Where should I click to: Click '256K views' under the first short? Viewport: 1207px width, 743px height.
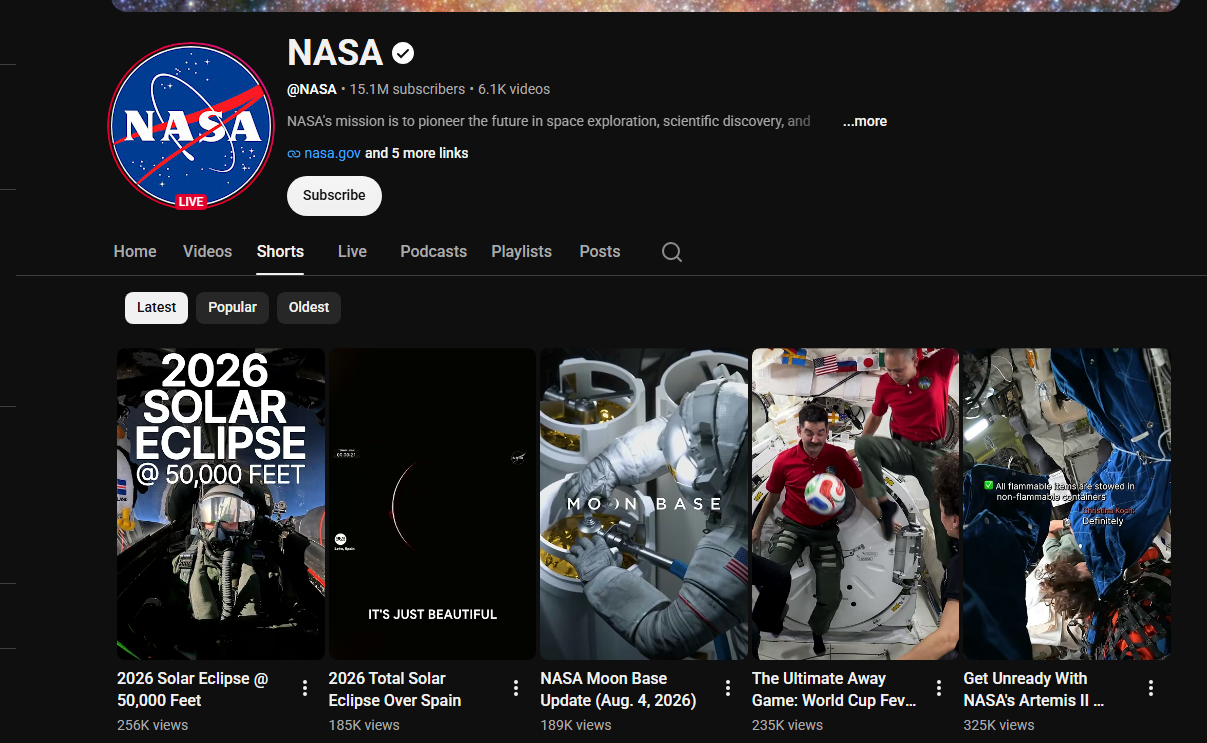coord(152,725)
